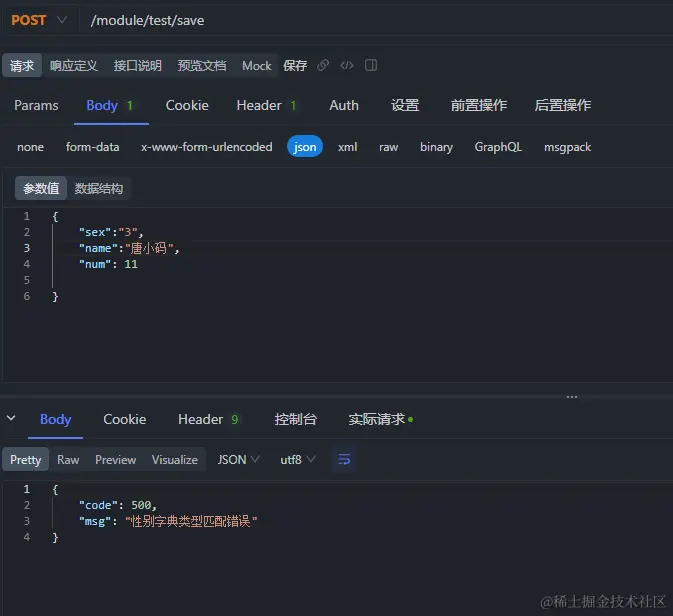Select the binary body type

(x=436, y=147)
